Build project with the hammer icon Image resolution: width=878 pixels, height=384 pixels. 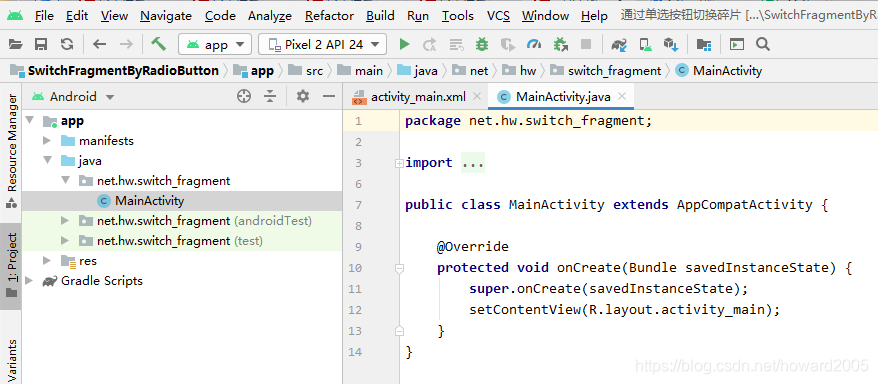pyautogui.click(x=158, y=44)
